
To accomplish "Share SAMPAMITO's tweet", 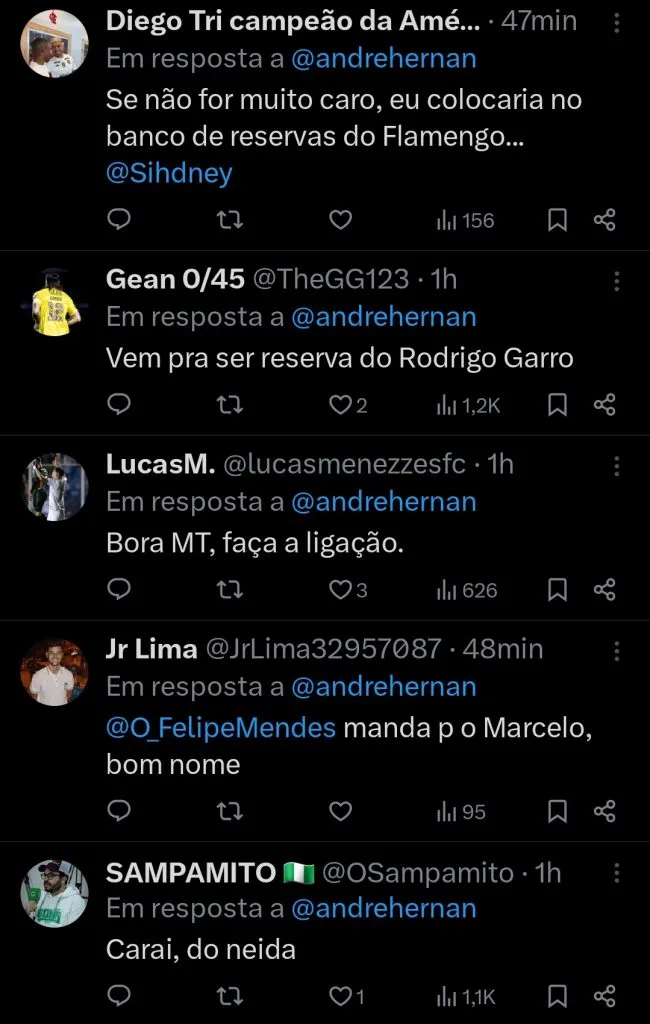I will (604, 996).
